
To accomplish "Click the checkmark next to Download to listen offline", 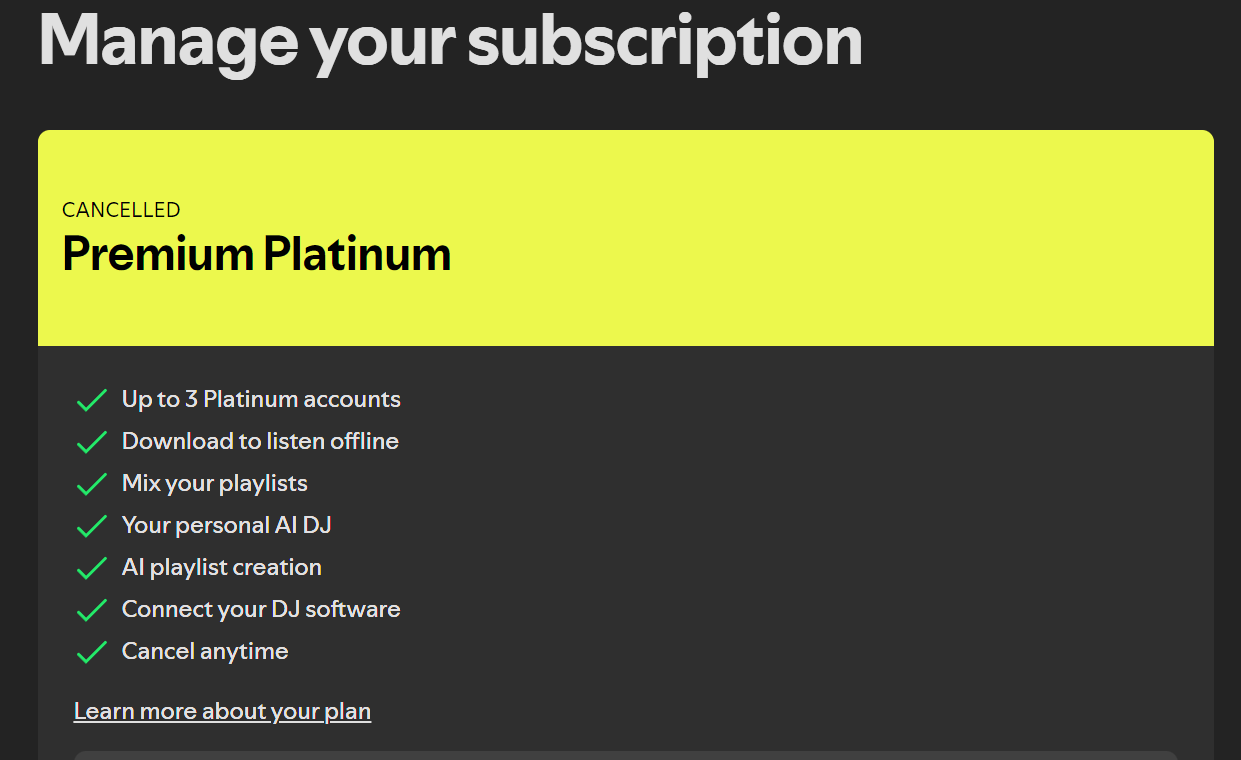I will tap(91, 442).
